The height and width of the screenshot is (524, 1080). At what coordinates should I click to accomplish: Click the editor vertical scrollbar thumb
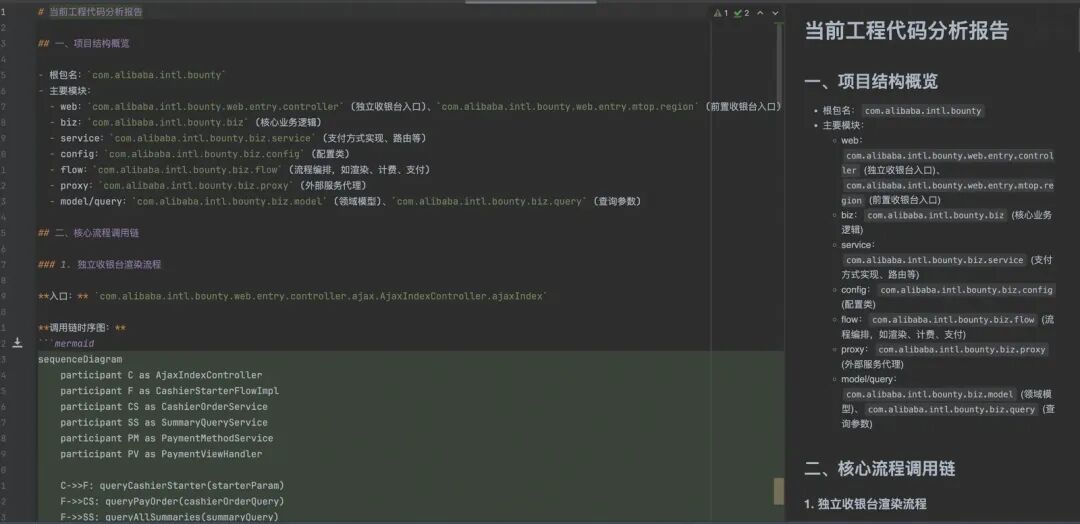coord(778,491)
